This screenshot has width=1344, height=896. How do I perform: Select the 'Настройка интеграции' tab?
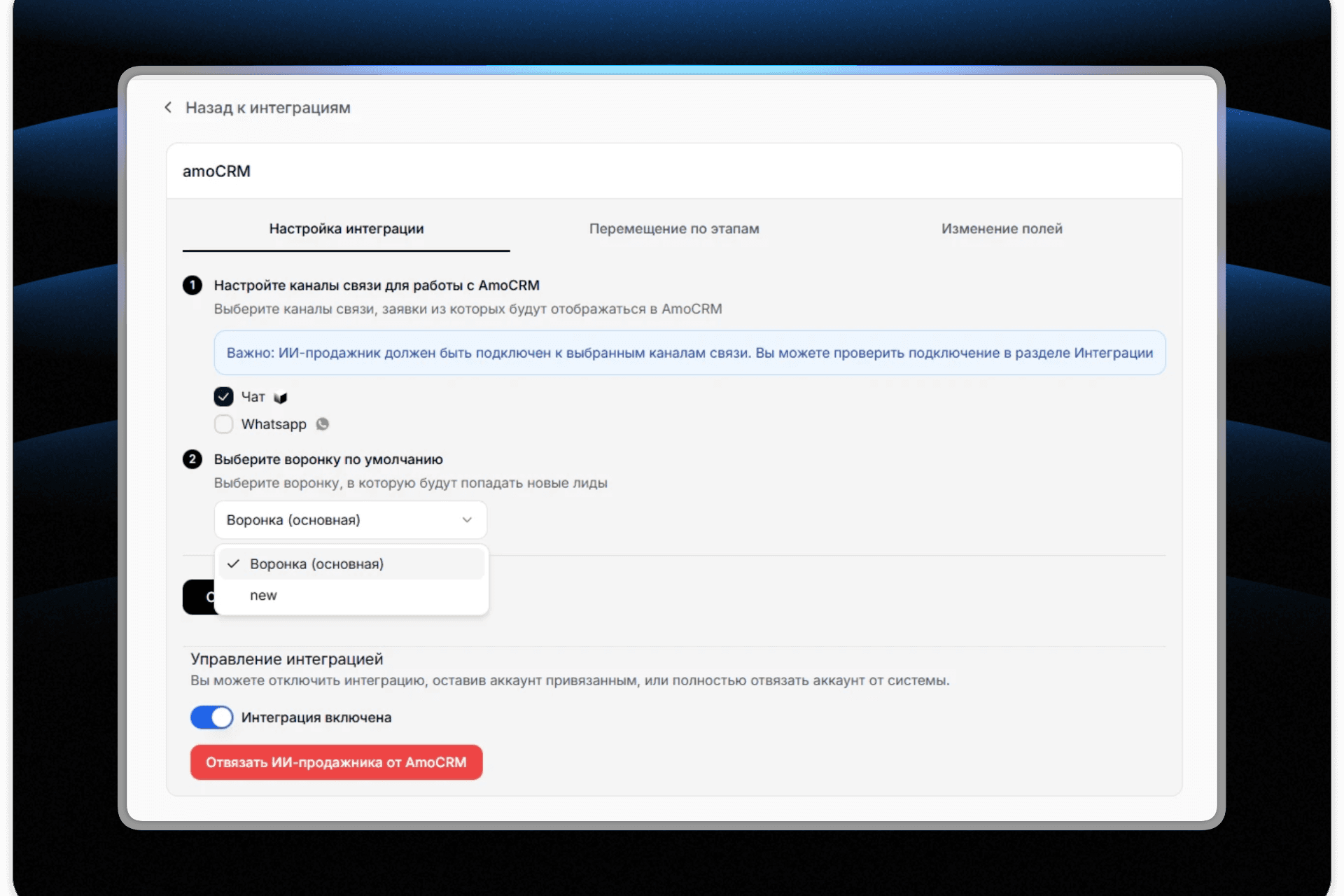click(346, 229)
